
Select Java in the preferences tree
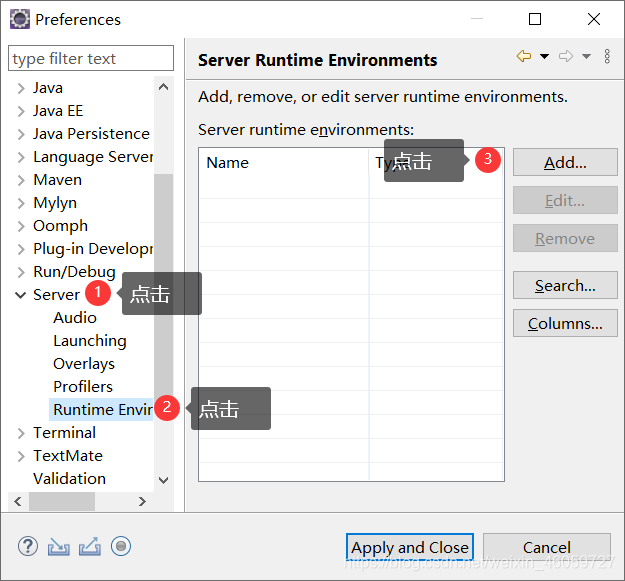pyautogui.click(x=48, y=88)
